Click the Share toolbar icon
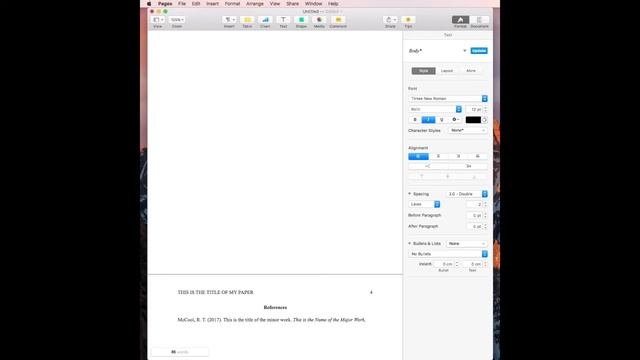 tap(390, 20)
